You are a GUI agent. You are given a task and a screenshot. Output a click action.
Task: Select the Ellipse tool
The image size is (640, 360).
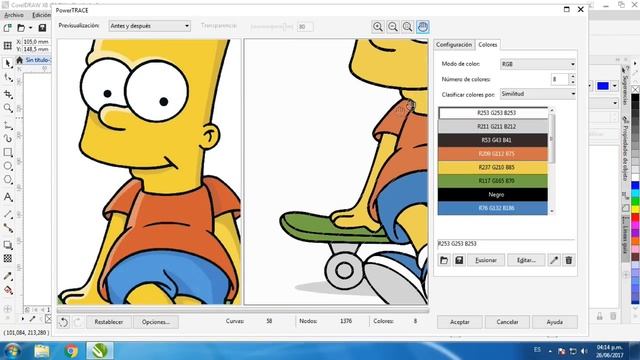click(8, 166)
